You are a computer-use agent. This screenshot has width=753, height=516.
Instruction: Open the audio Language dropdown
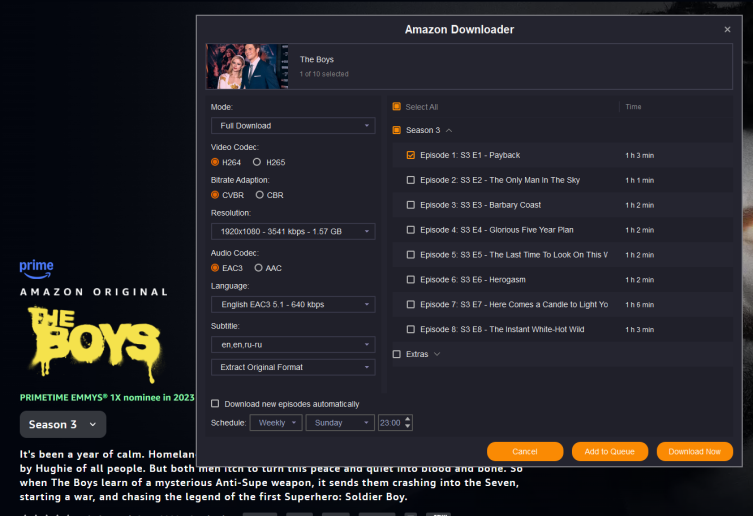coord(293,304)
